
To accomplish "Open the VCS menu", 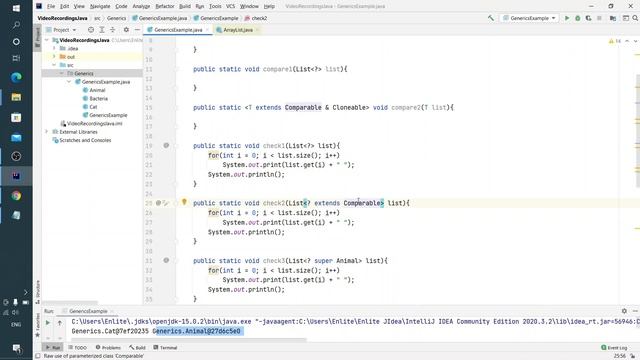I will [230, 6].
